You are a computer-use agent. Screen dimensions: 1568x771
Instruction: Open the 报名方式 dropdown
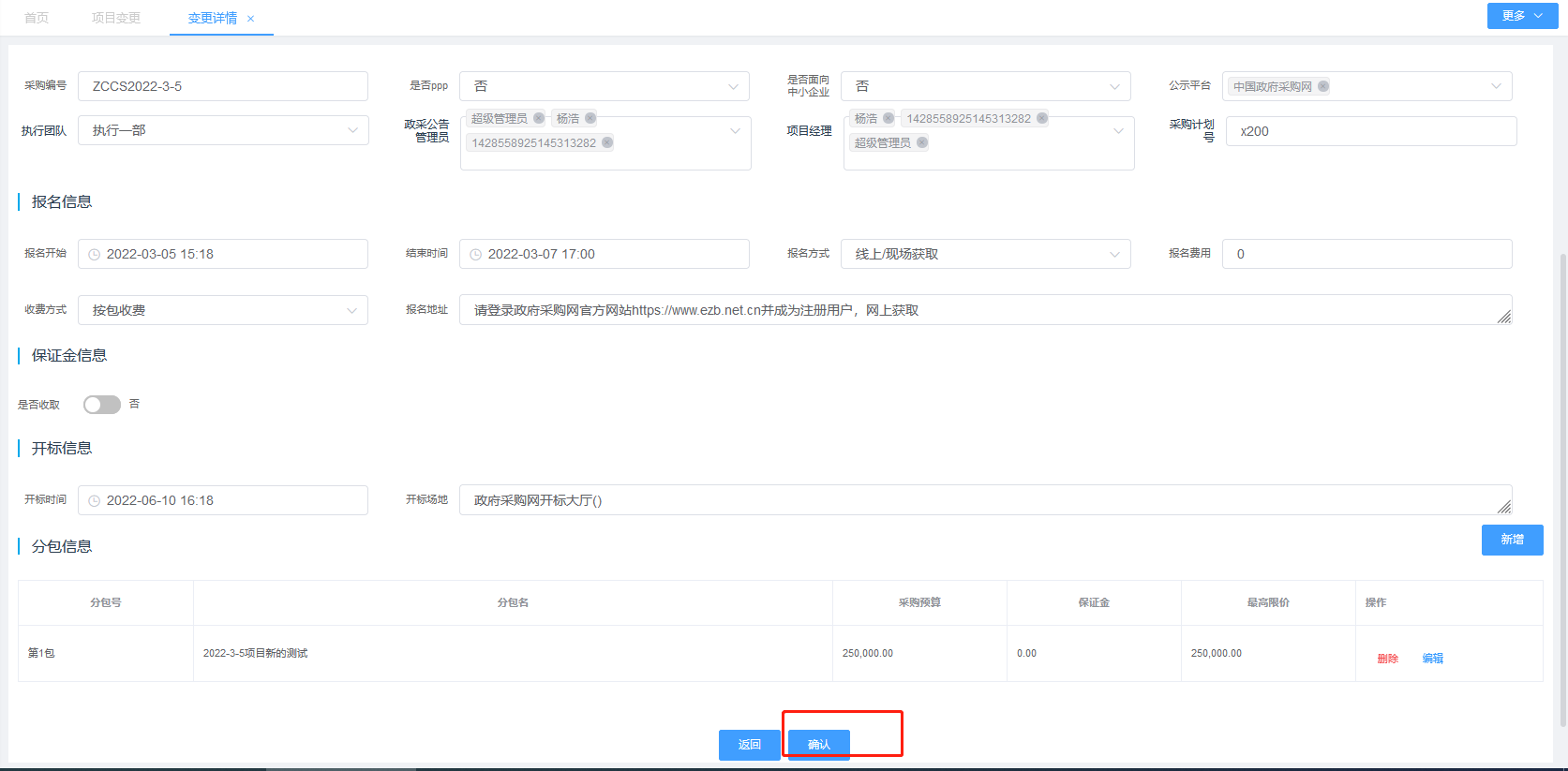click(x=986, y=254)
